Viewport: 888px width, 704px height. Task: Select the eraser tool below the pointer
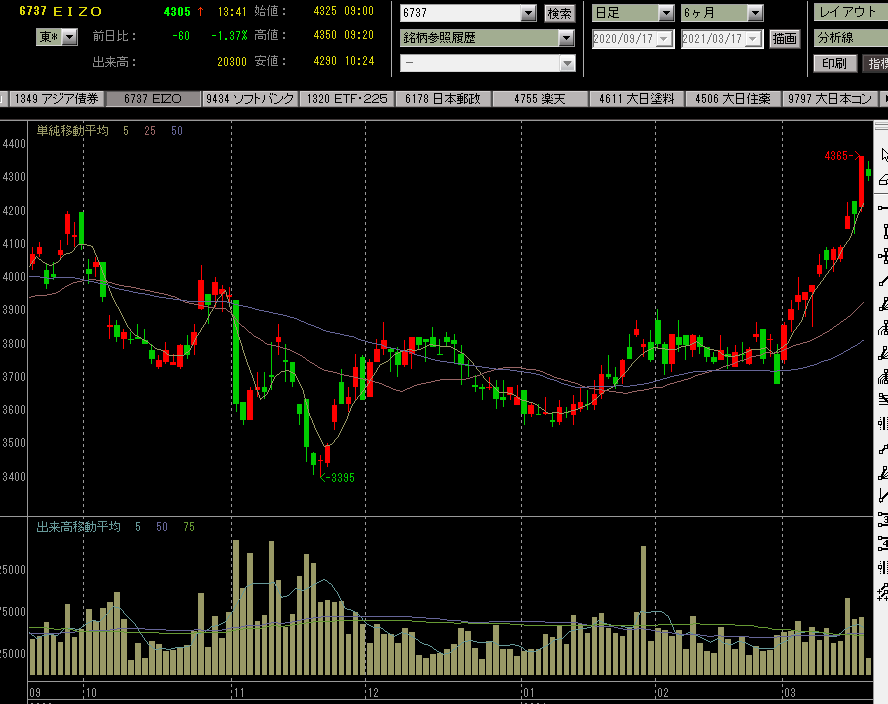[x=883, y=180]
